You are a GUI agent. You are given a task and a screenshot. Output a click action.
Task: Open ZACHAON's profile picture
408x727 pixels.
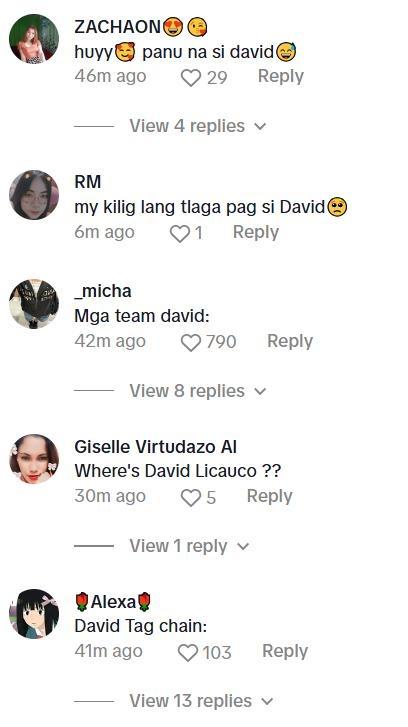(x=34, y=38)
